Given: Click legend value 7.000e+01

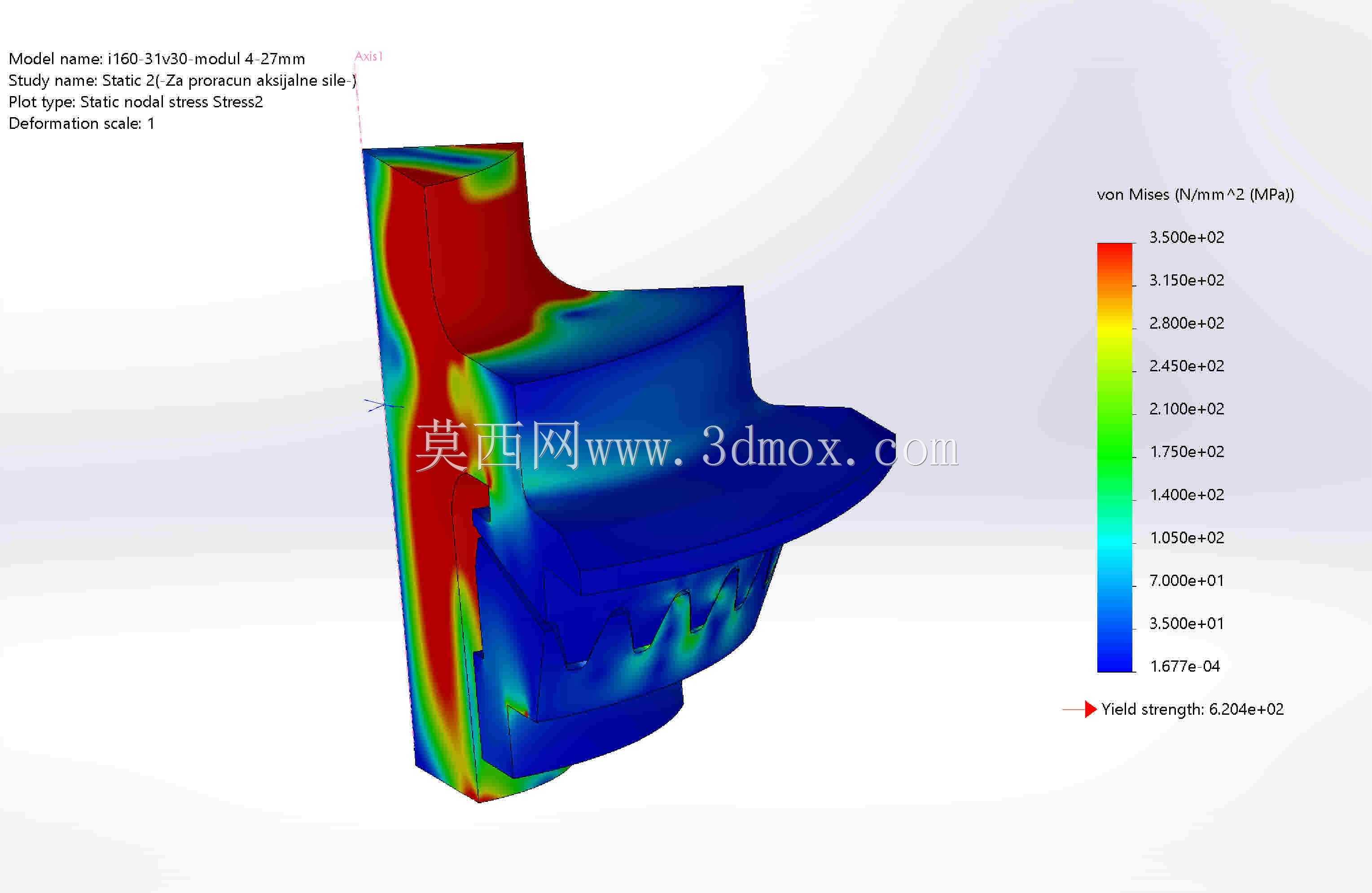Looking at the screenshot, I should 1186,581.
